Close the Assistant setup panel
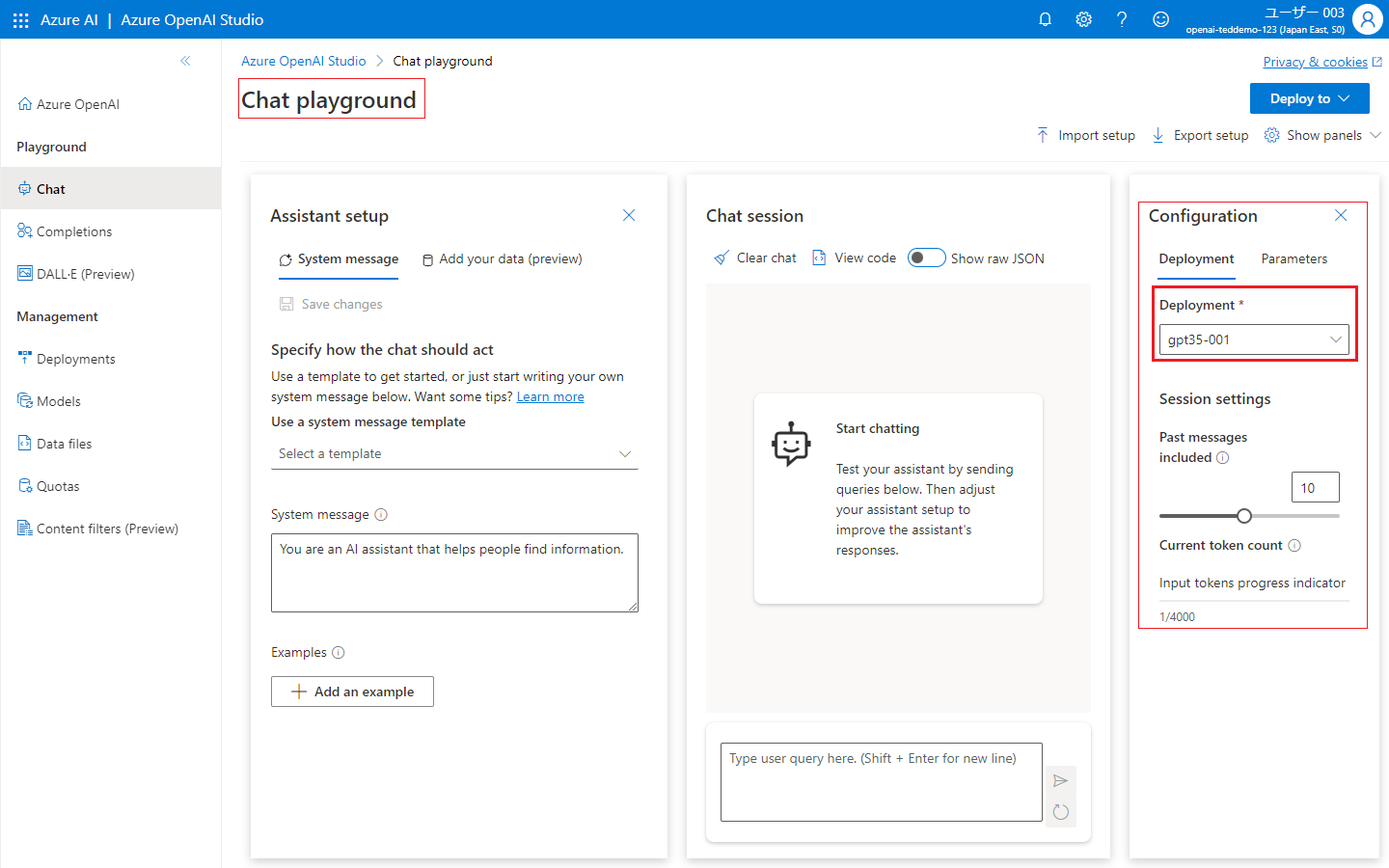 (629, 215)
